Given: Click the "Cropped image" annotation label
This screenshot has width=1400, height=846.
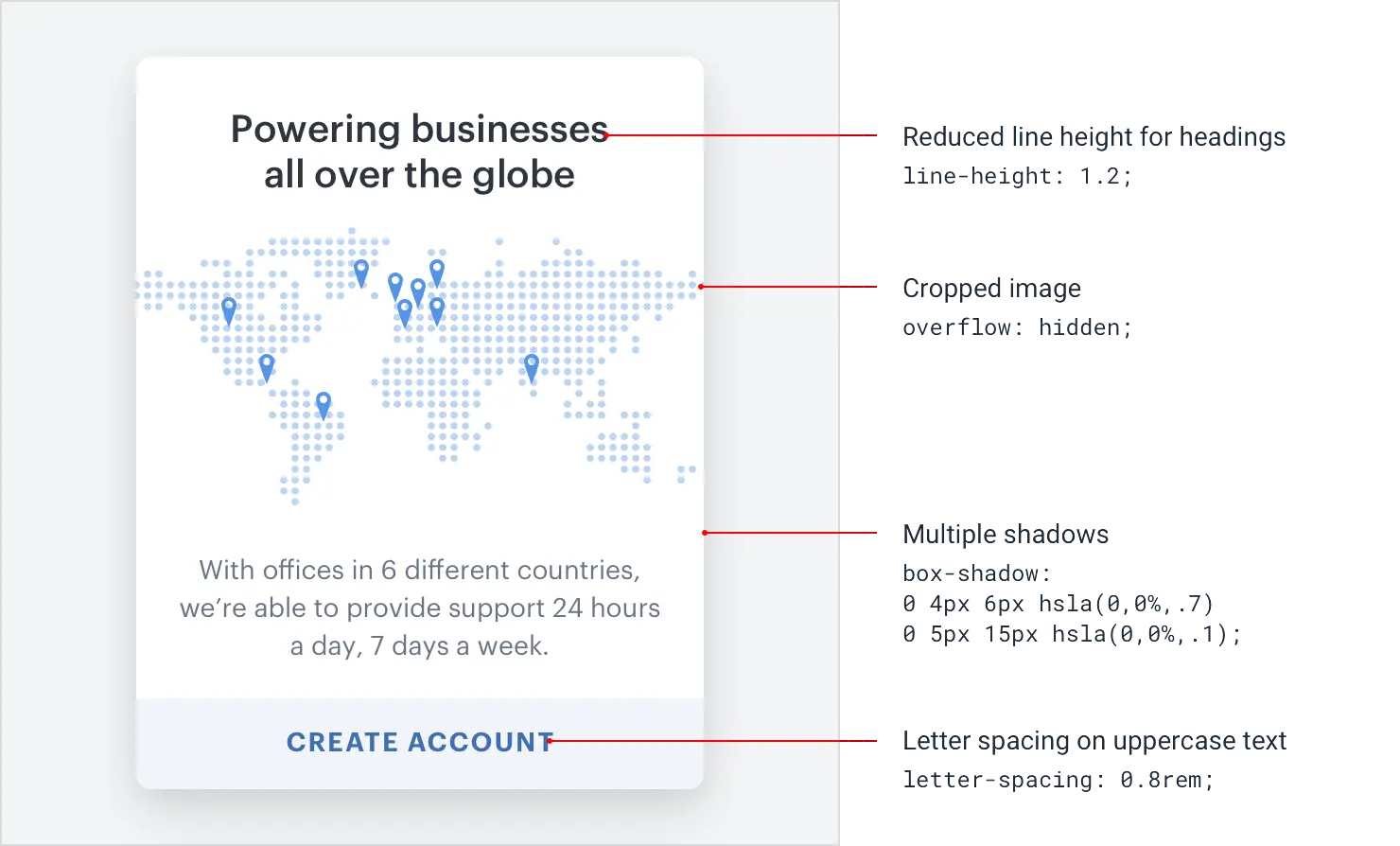Looking at the screenshot, I should pos(991,289).
